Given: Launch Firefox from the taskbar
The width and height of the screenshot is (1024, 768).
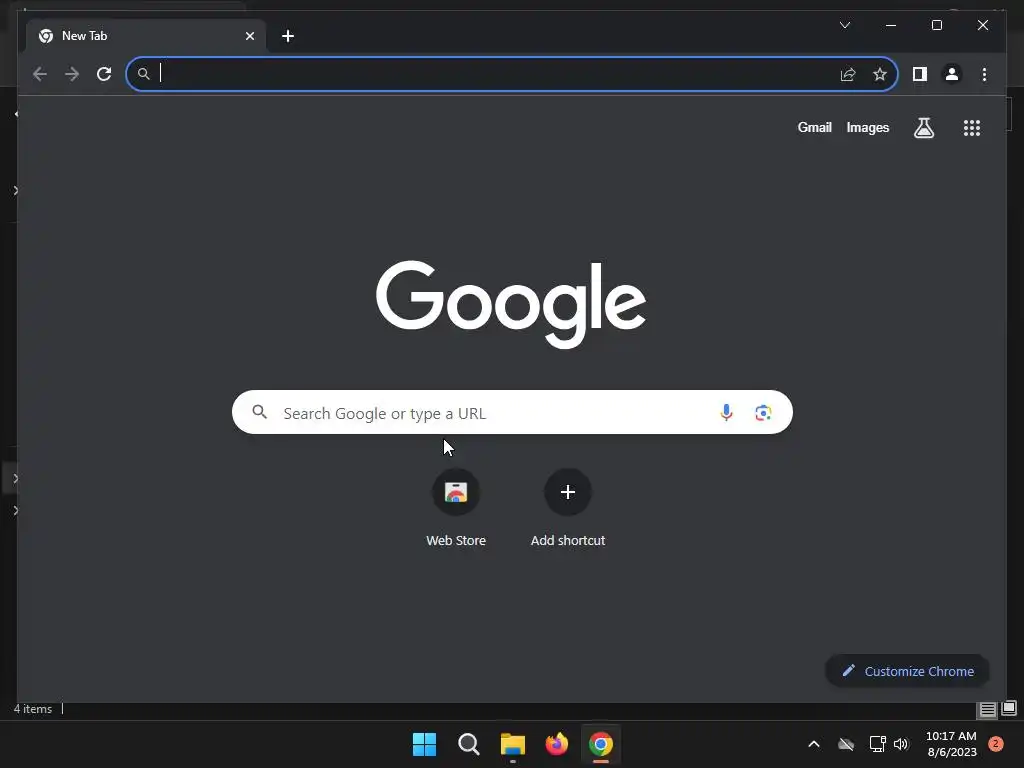Looking at the screenshot, I should (556, 744).
